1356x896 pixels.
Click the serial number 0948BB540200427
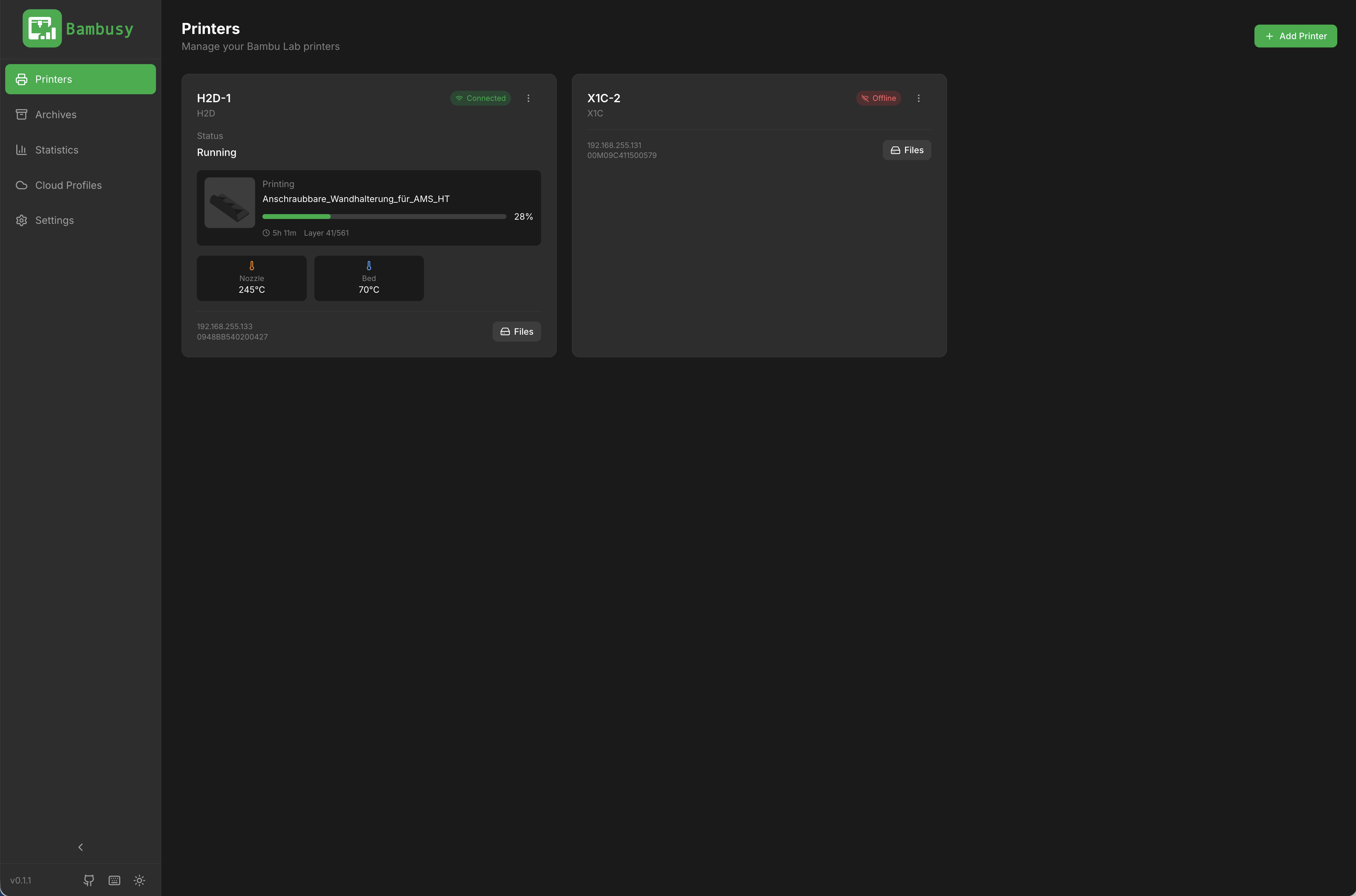(233, 337)
